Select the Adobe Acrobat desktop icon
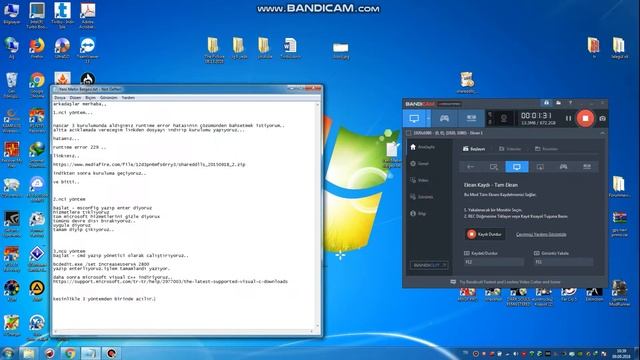Screen dimensions: 640x360 87,16
